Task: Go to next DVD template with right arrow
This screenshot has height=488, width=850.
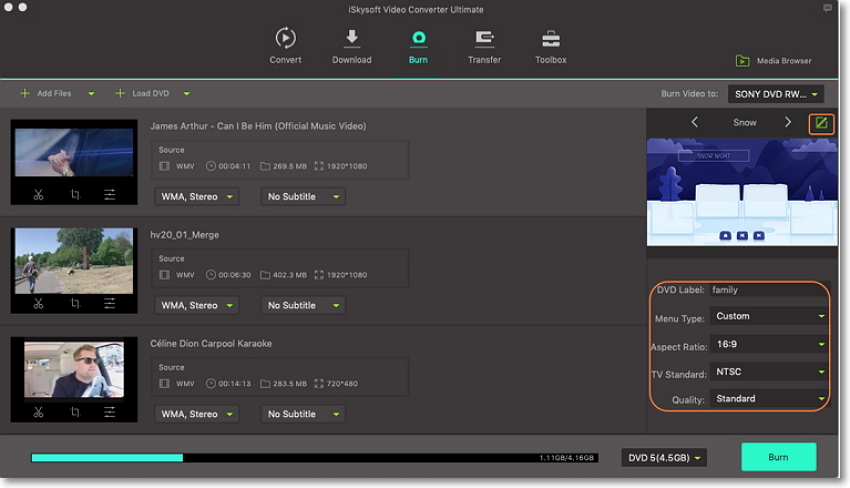Action: [x=788, y=122]
